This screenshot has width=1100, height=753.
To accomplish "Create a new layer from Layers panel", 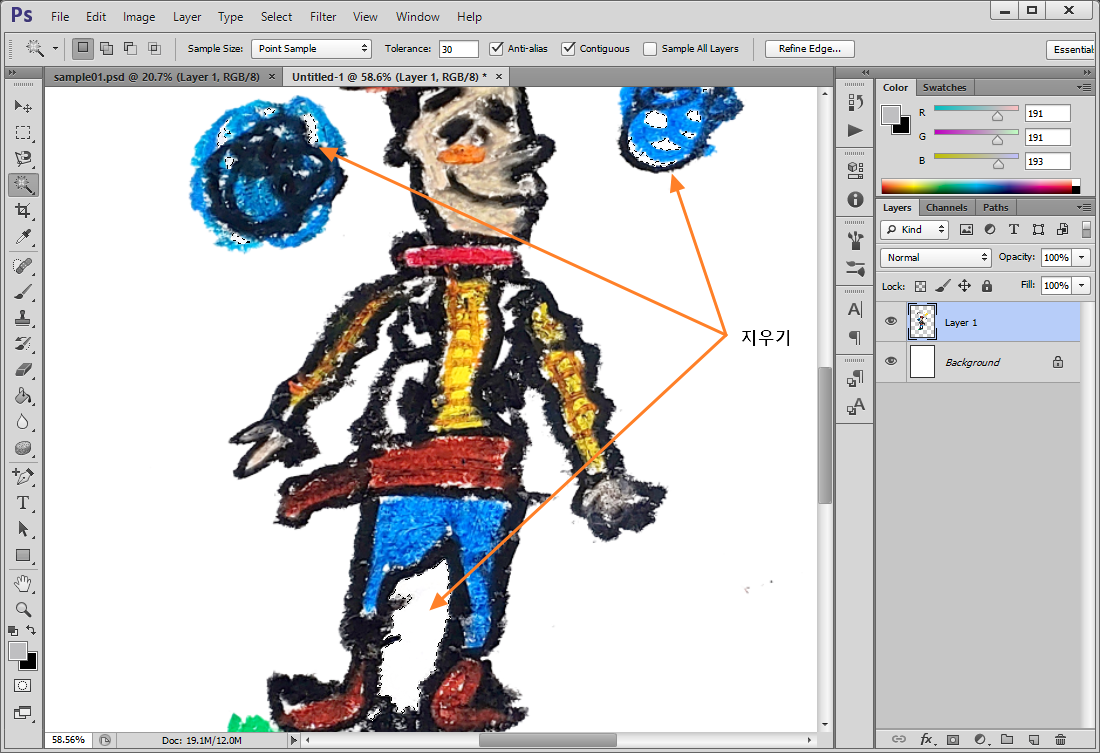I will [1033, 739].
